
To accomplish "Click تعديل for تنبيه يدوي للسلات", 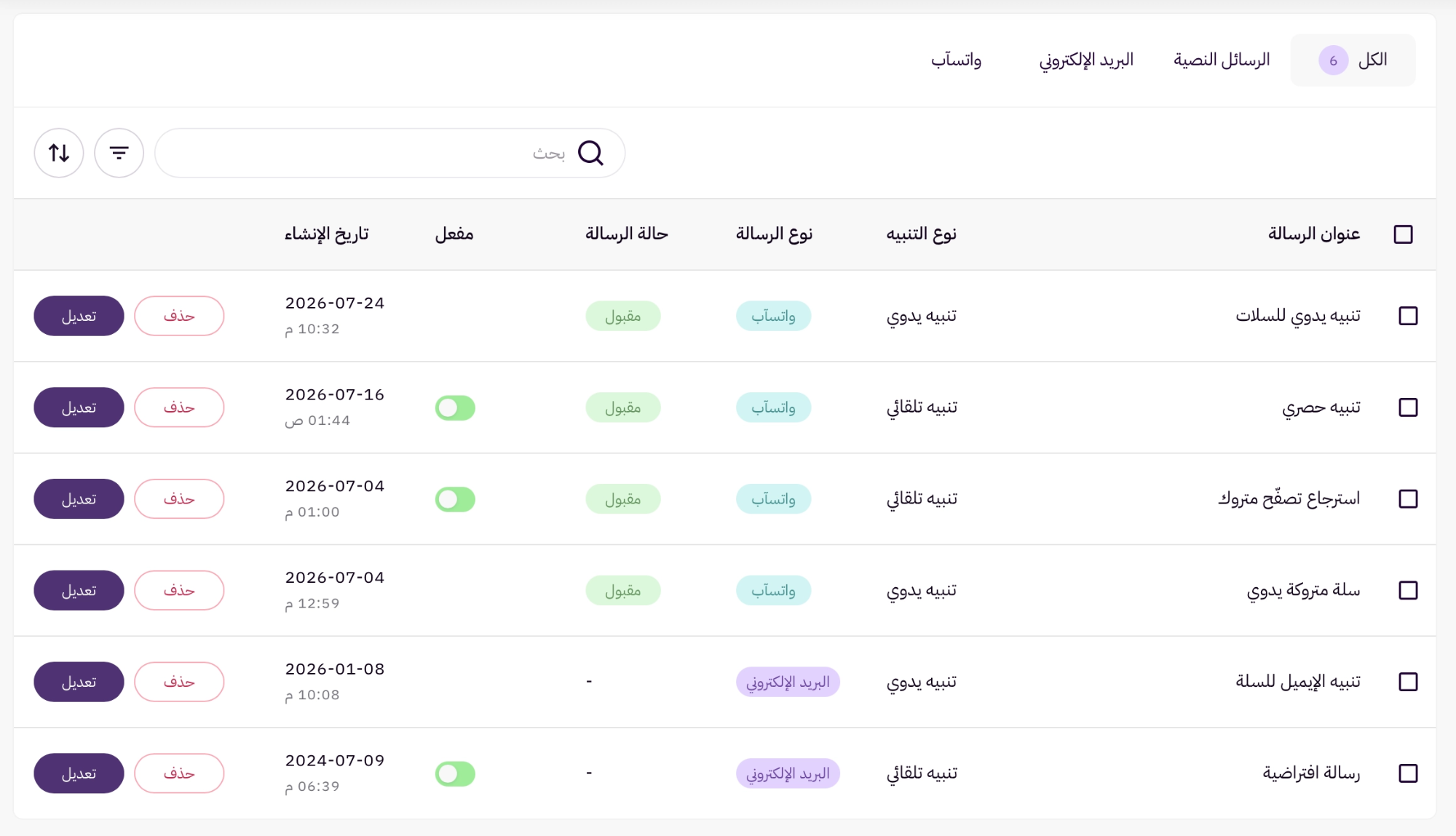I will tap(79, 316).
